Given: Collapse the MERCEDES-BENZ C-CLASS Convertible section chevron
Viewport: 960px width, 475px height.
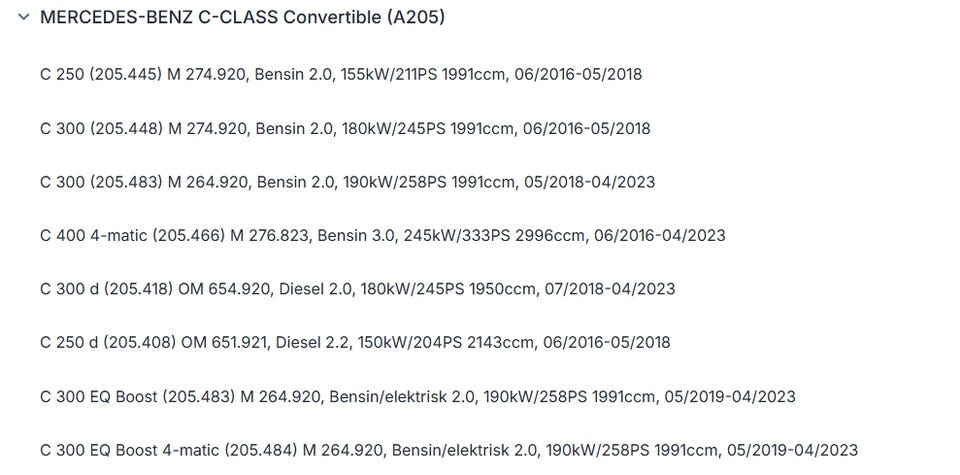Looking at the screenshot, I should [x=24, y=17].
